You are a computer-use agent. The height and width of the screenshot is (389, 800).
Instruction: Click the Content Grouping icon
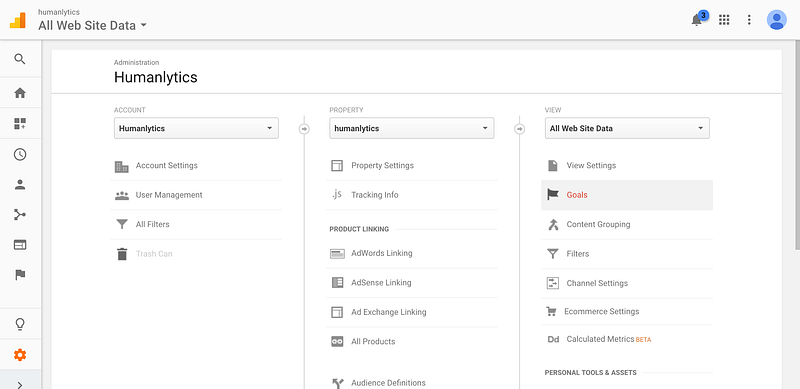[x=553, y=225]
